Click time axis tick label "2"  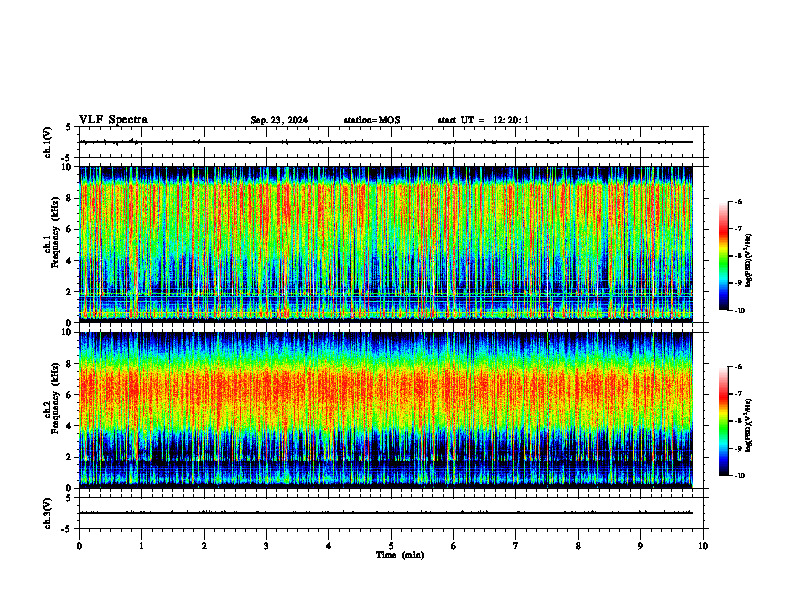tap(204, 546)
